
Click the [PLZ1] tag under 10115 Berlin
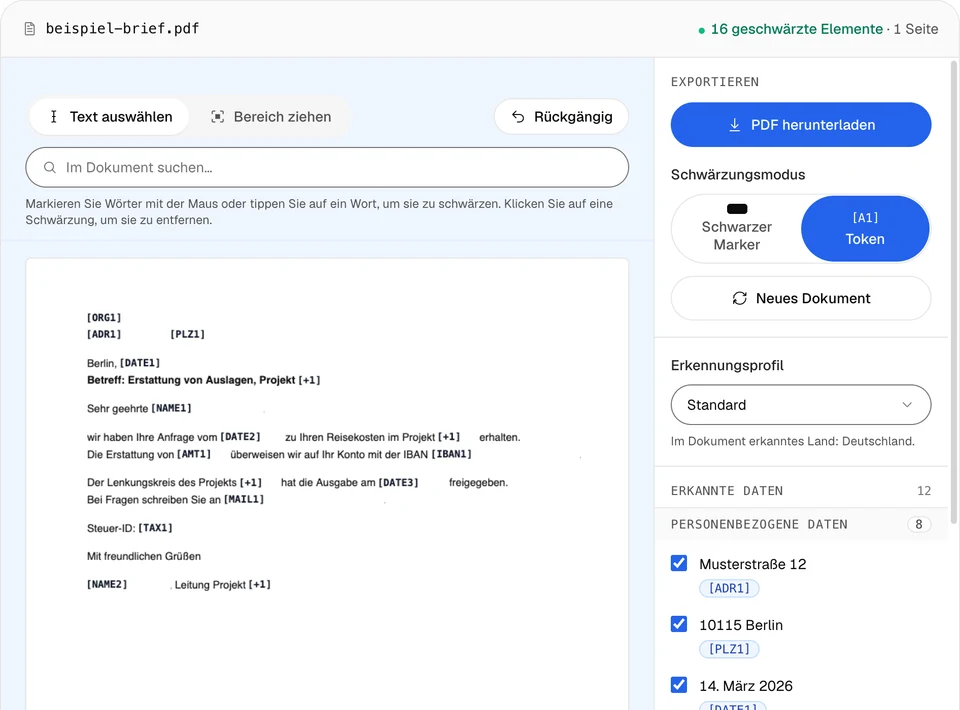pyautogui.click(x=729, y=649)
